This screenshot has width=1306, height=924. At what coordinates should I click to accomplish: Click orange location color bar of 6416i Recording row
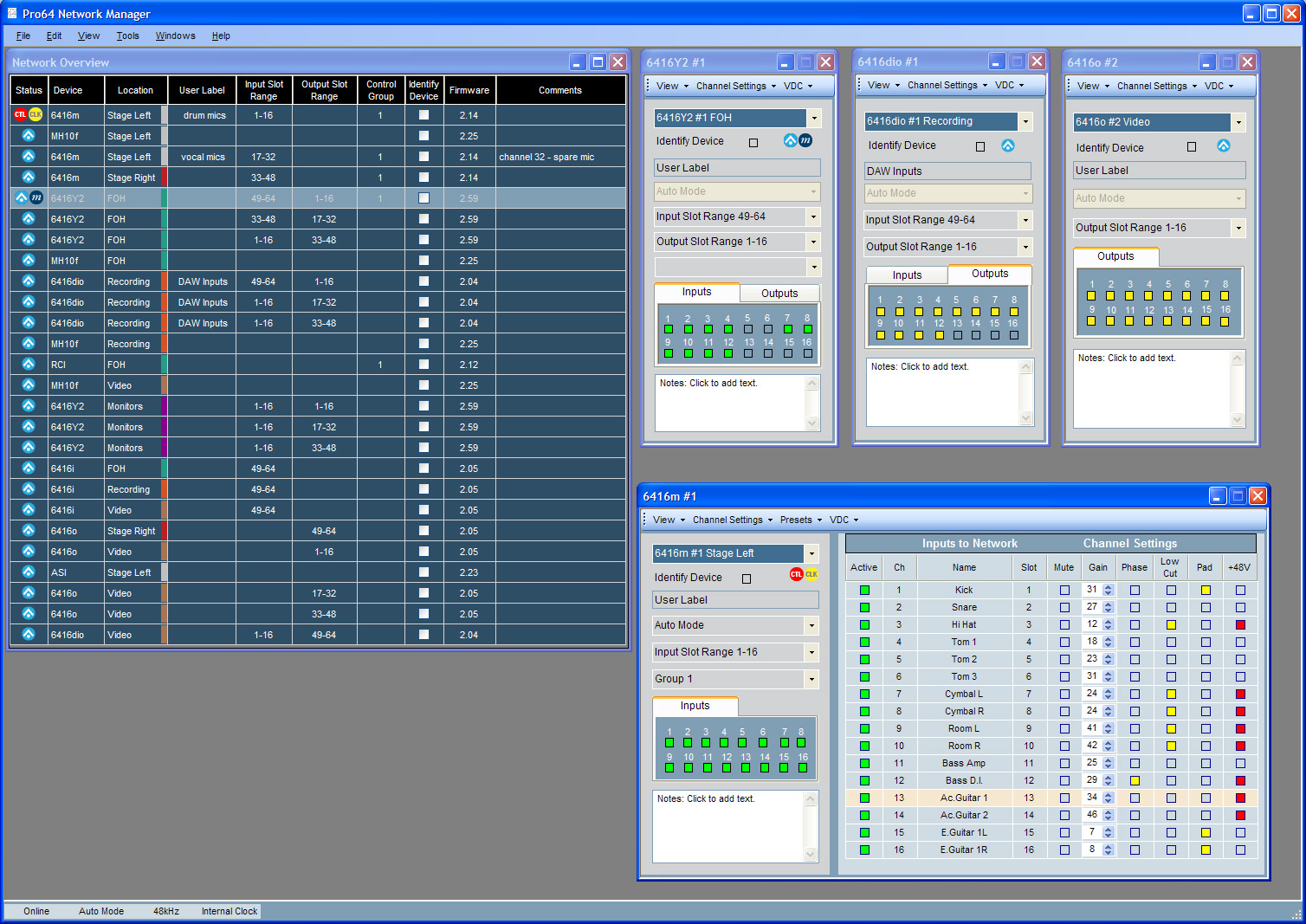click(165, 489)
